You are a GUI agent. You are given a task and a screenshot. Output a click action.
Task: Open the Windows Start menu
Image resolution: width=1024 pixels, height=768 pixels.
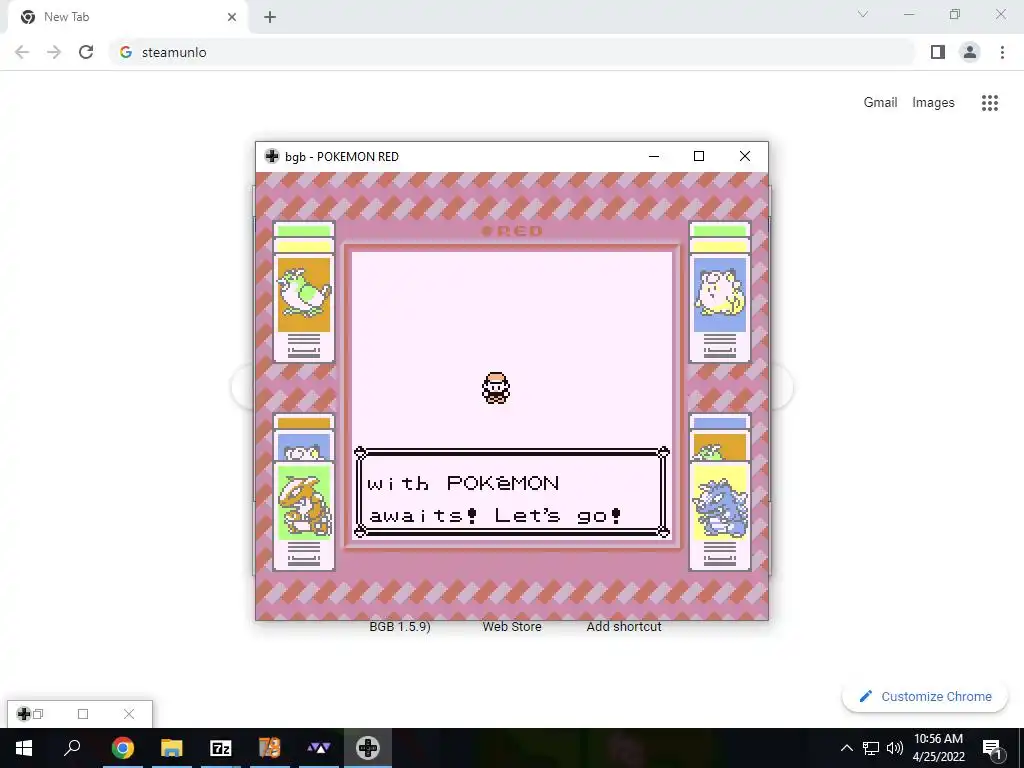coord(24,748)
